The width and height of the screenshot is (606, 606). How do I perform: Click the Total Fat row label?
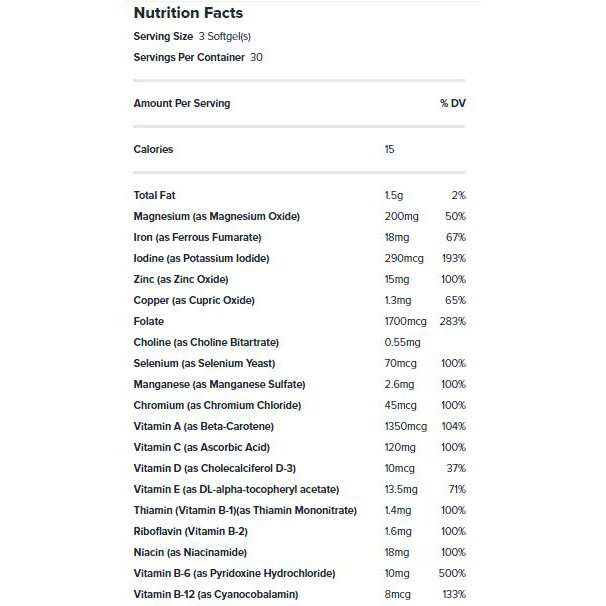(154, 195)
